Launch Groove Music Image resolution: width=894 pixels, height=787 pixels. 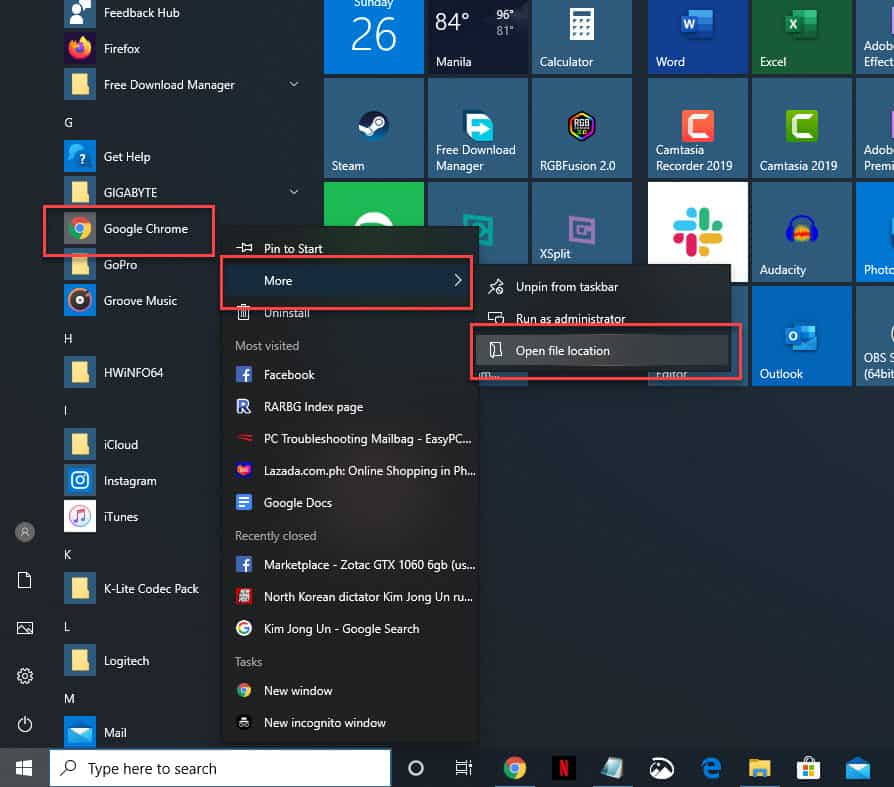point(140,301)
